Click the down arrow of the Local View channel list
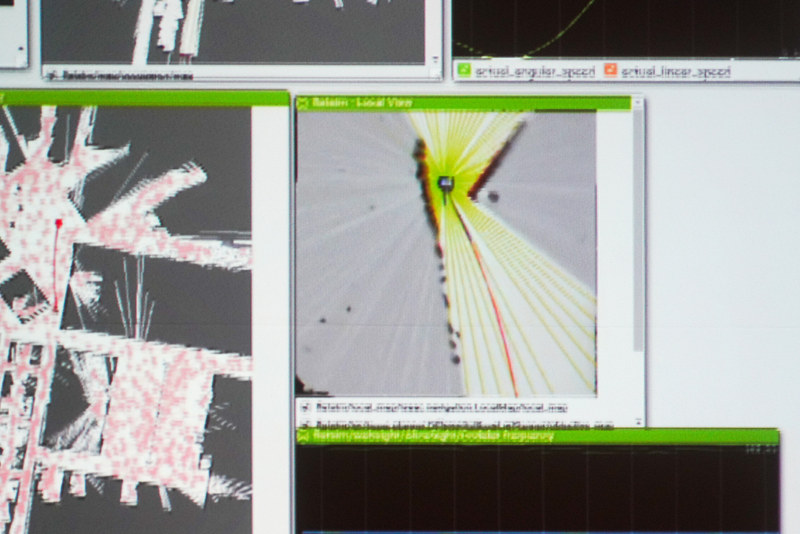 pos(638,422)
